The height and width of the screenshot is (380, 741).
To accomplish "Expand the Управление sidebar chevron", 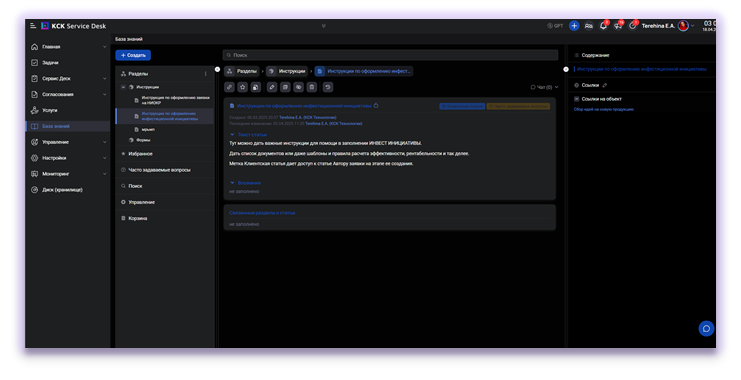I will coord(104,142).
